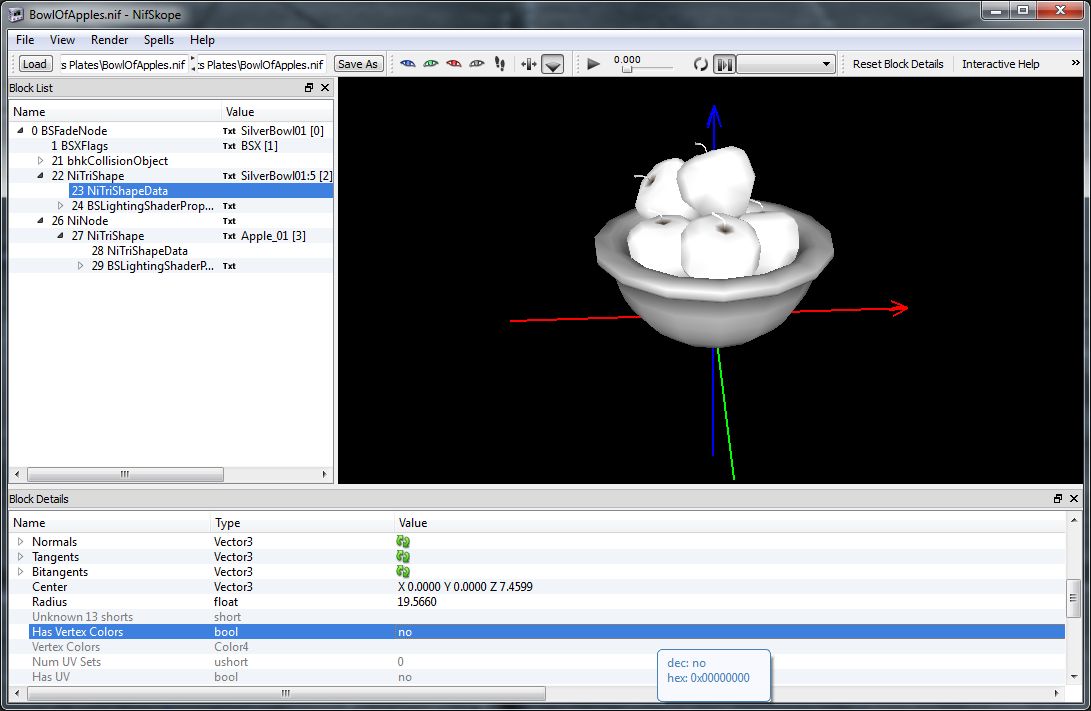Click the load file path field
Image resolution: width=1091 pixels, height=711 pixels.
click(123, 65)
